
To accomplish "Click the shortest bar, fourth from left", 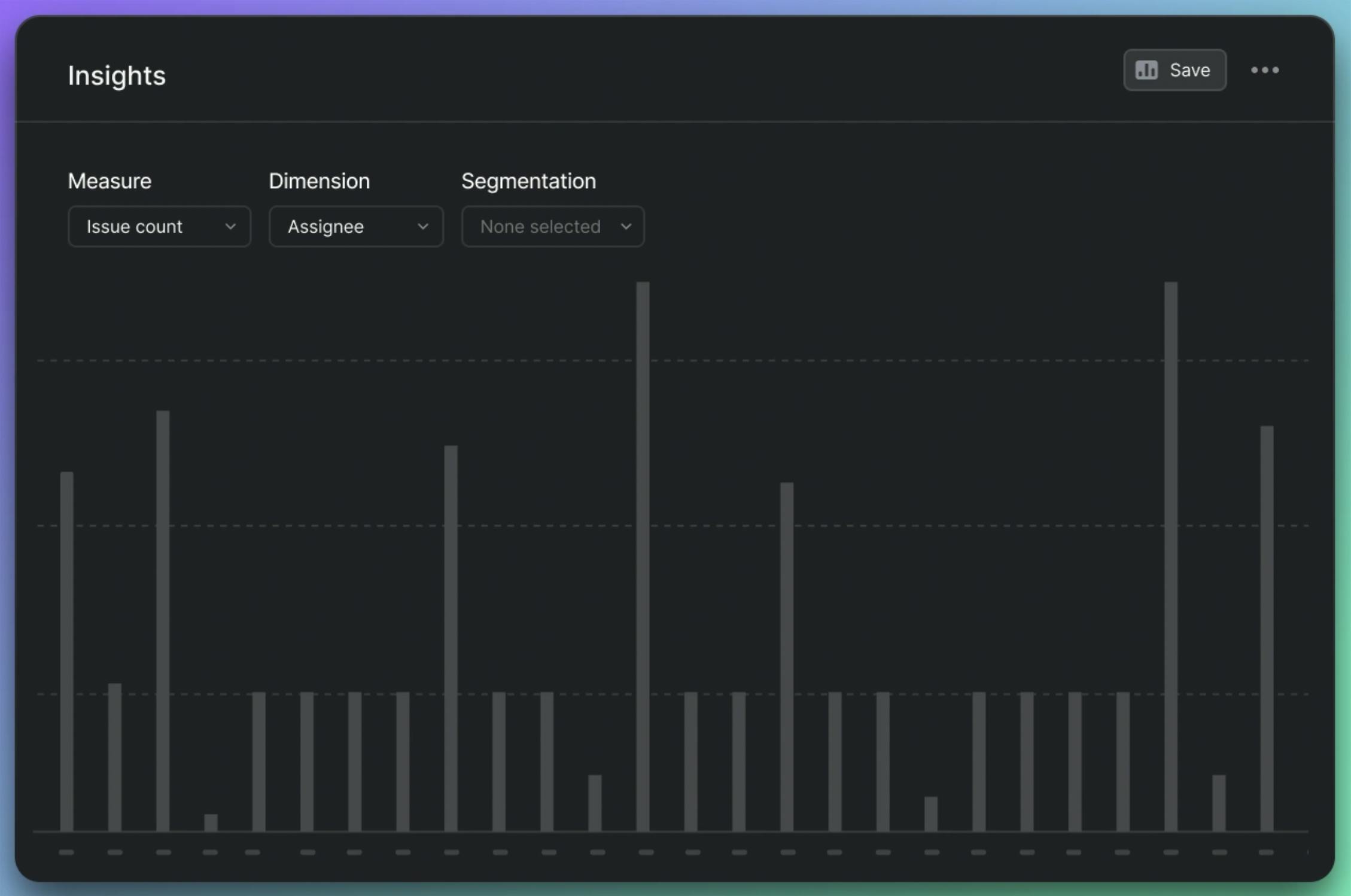I will (x=211, y=822).
